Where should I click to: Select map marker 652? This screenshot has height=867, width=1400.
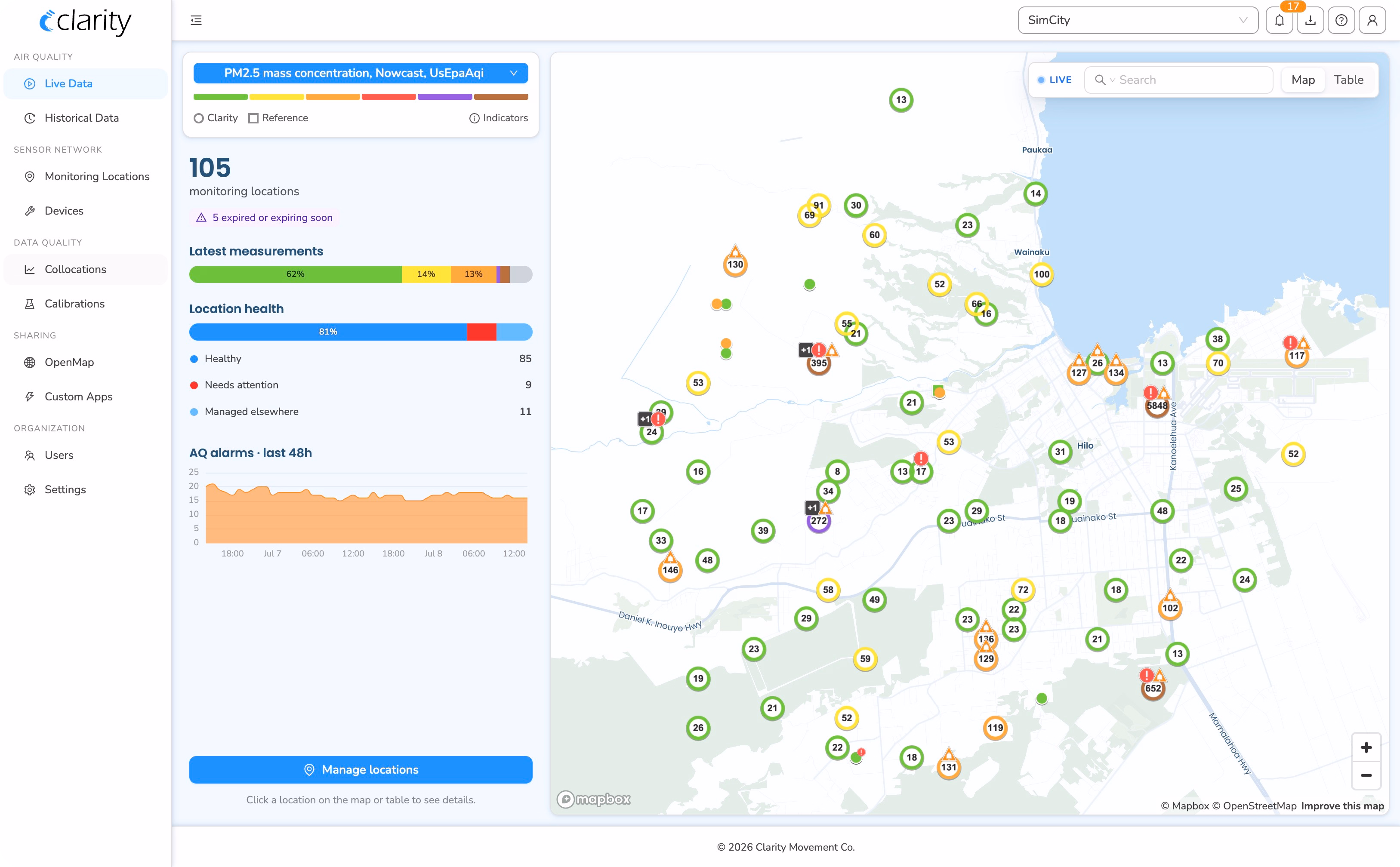[x=1153, y=689]
